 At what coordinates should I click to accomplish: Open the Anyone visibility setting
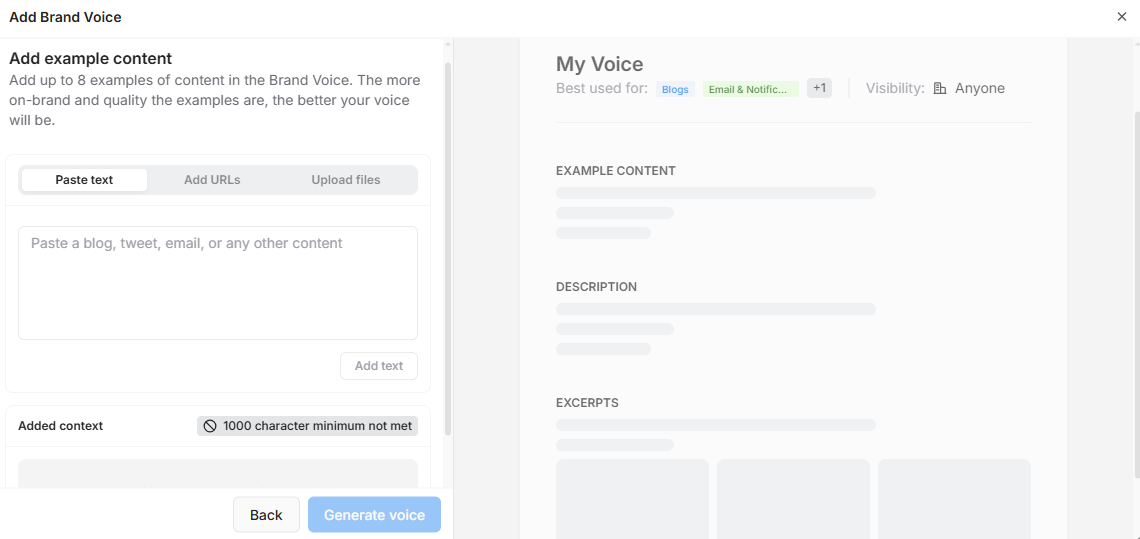tap(979, 88)
